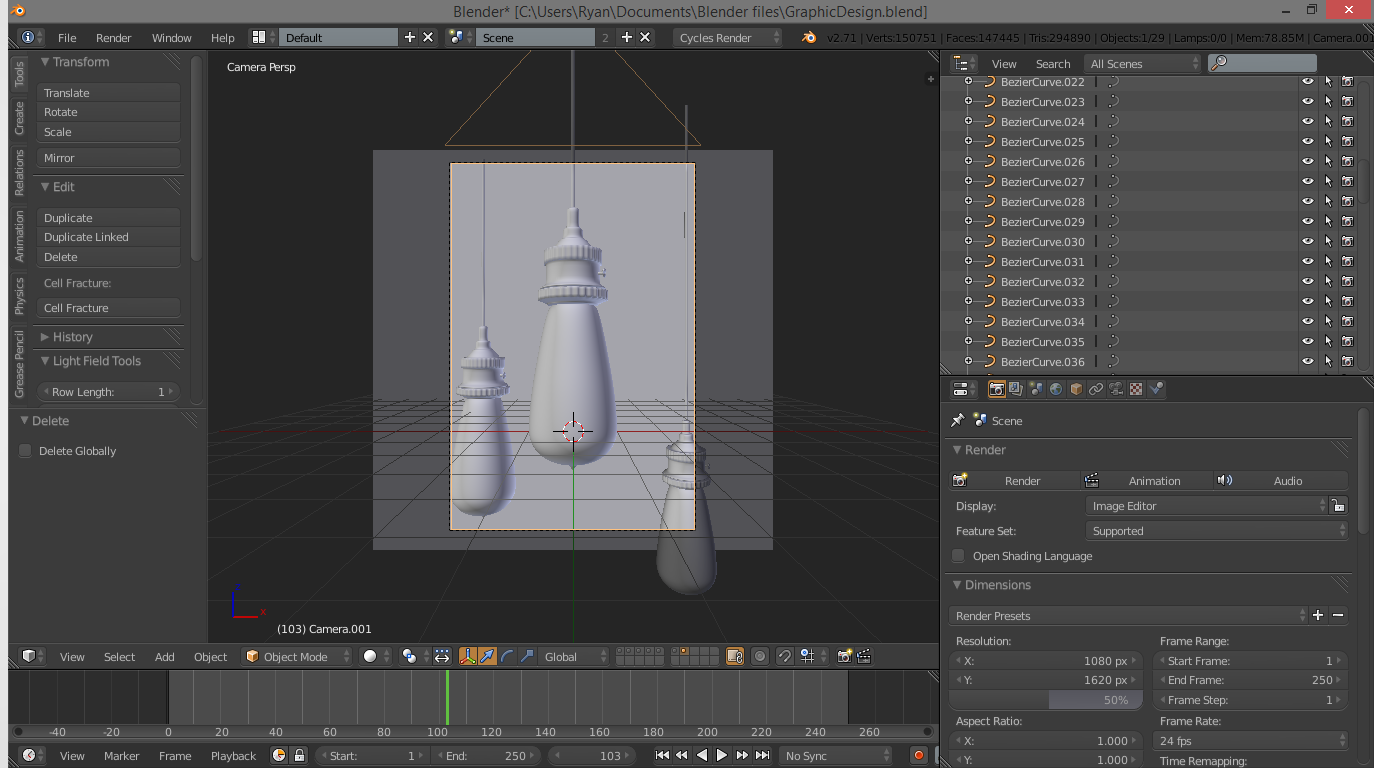Hide BezierCurve.022 with eye icon
1374x768 pixels.
tap(1307, 82)
